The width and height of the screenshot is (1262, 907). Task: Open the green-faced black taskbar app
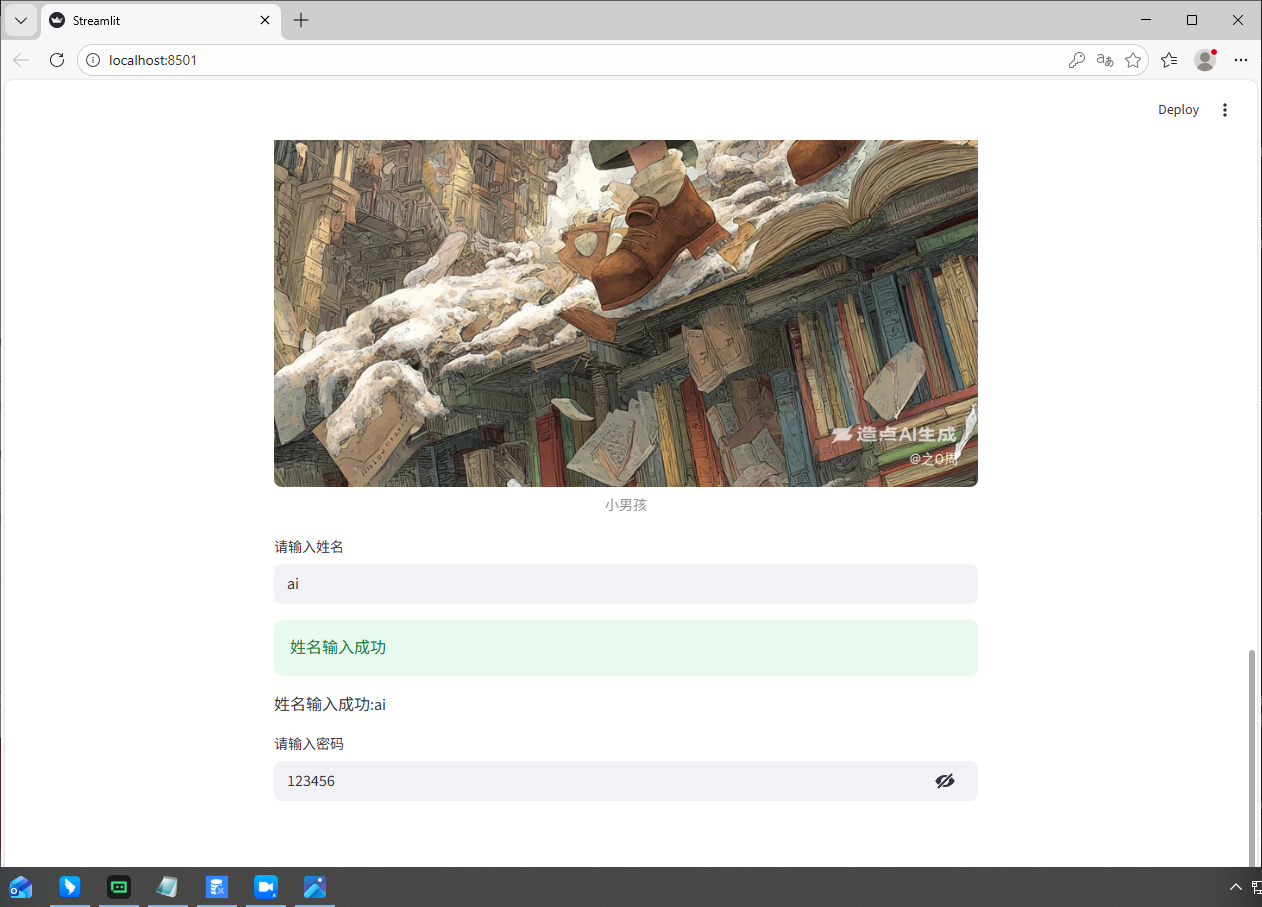[119, 887]
